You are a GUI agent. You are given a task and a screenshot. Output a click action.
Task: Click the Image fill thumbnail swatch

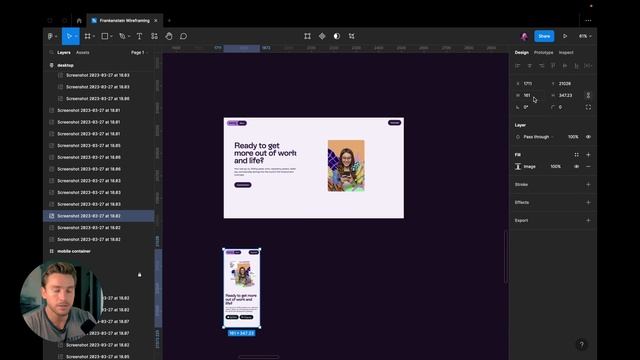pos(518,167)
